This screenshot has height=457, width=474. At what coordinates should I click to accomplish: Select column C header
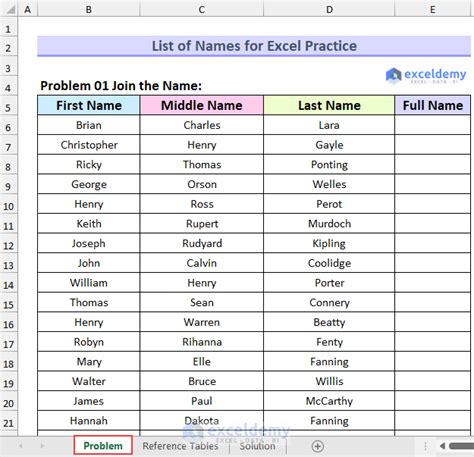point(202,9)
